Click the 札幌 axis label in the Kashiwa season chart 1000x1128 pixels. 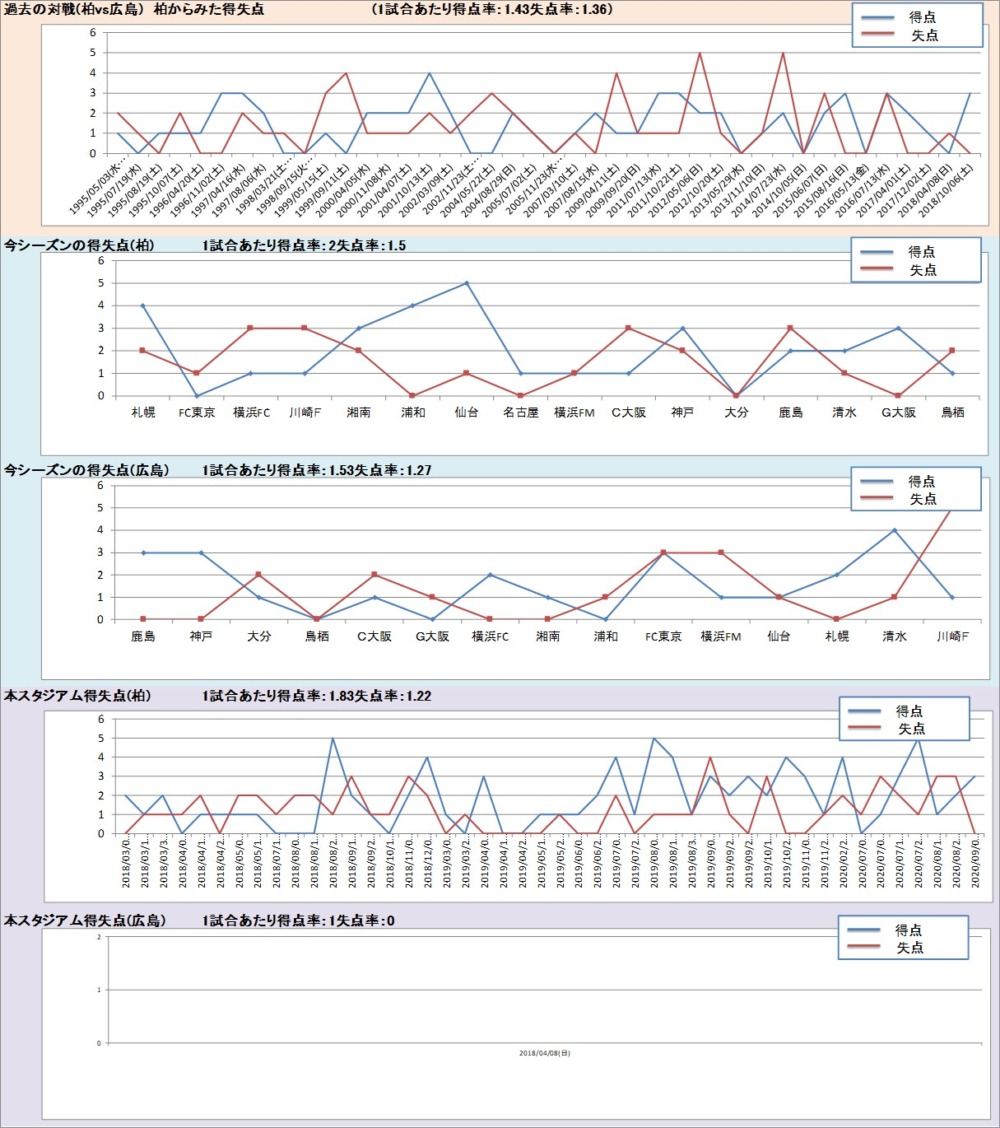pyautogui.click(x=143, y=411)
